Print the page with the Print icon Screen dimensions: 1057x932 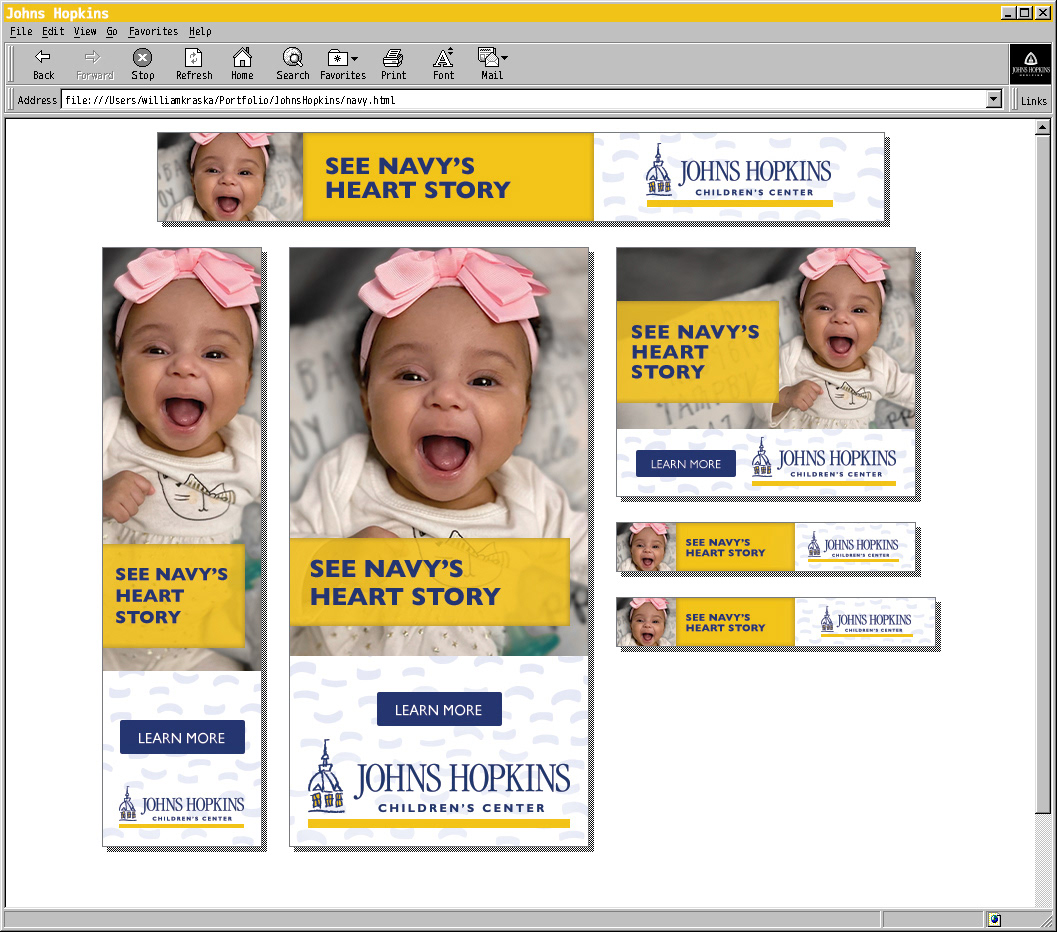(393, 65)
